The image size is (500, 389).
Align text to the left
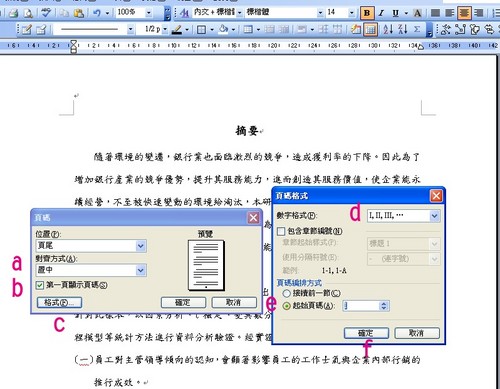450,13
